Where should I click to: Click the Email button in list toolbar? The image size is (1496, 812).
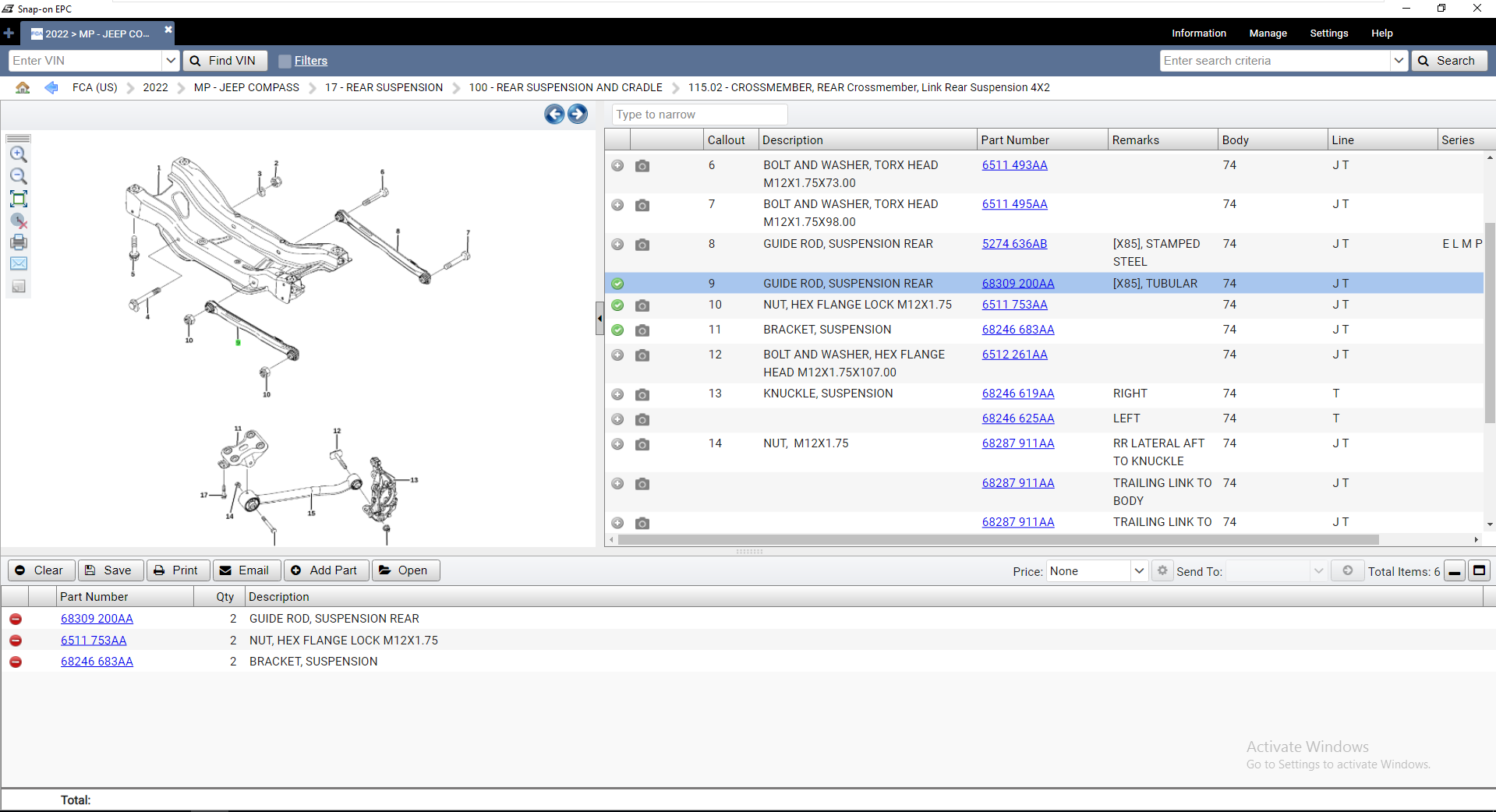246,570
